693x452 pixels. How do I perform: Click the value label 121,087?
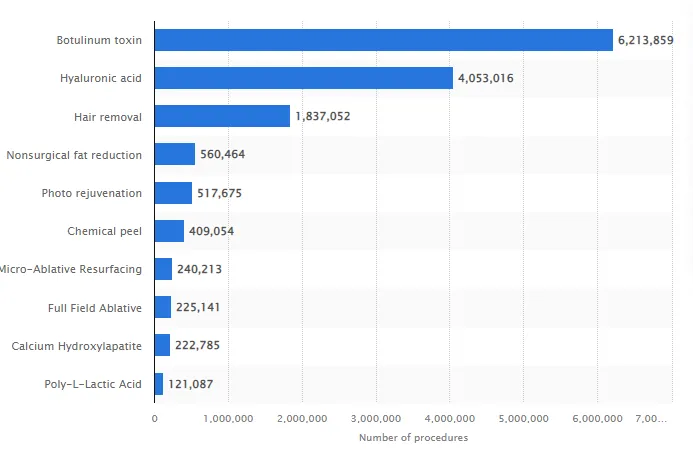click(x=190, y=384)
